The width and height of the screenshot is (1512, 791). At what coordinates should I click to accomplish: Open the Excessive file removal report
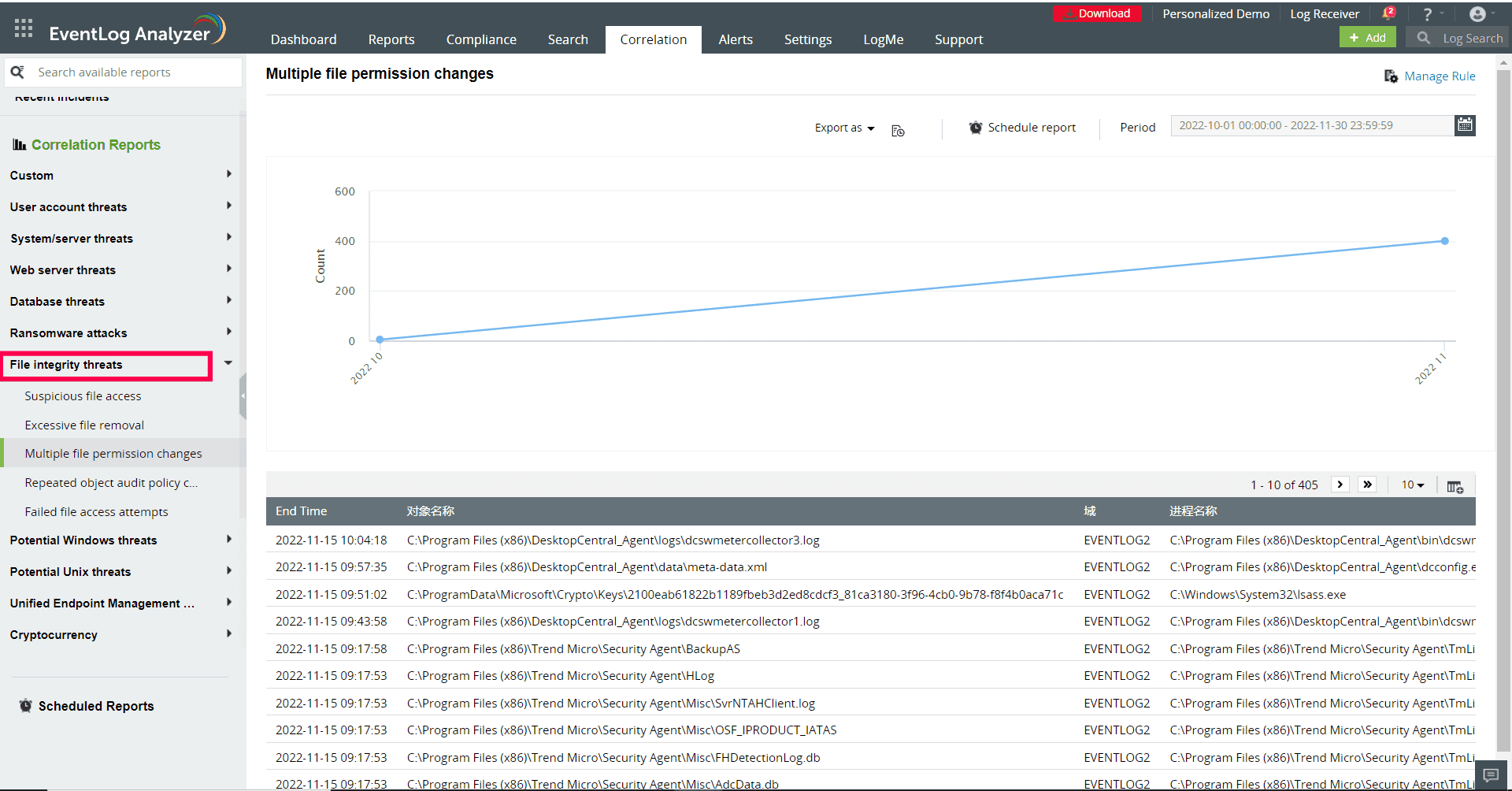[x=84, y=425]
